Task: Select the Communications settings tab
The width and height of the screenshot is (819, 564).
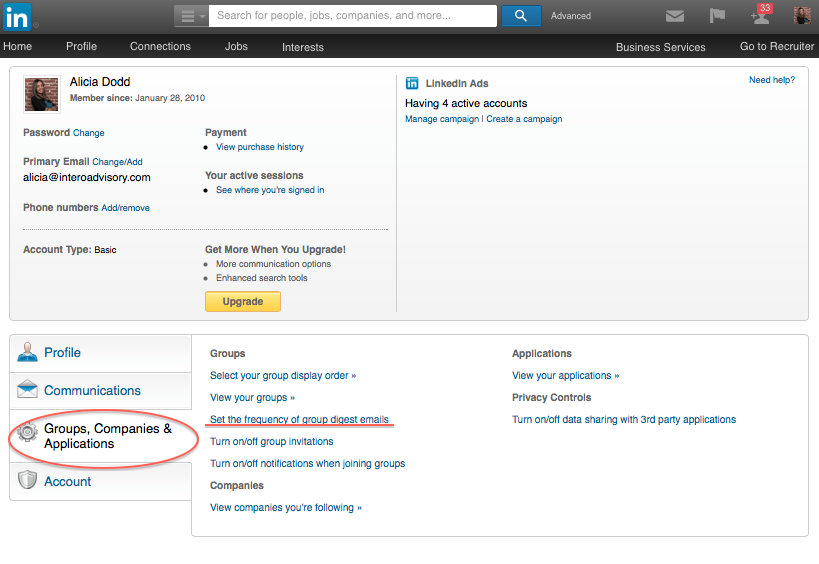Action: click(100, 391)
